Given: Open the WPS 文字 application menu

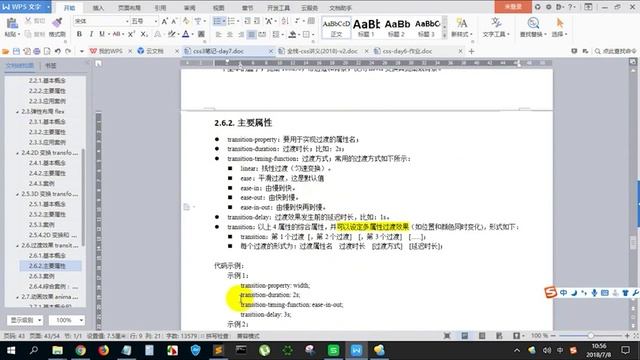Looking at the screenshot, I should pos(25,7).
